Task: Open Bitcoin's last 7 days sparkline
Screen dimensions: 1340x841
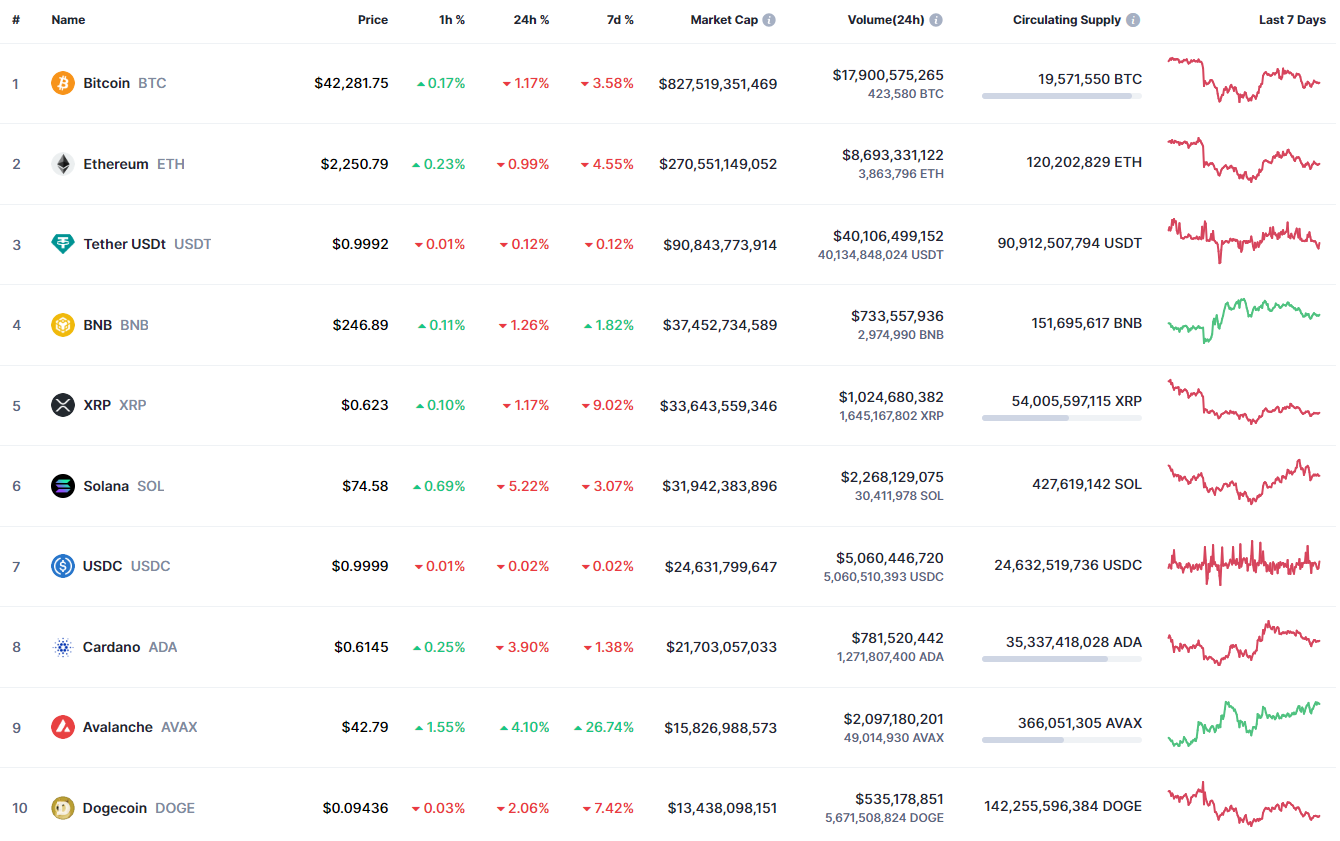Action: click(1243, 80)
